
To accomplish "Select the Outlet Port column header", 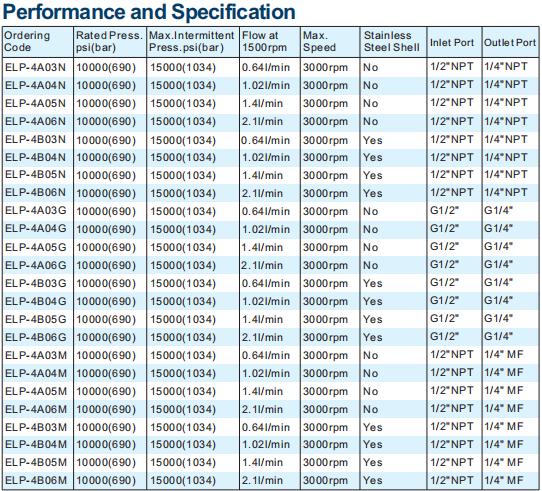I will click(510, 43).
